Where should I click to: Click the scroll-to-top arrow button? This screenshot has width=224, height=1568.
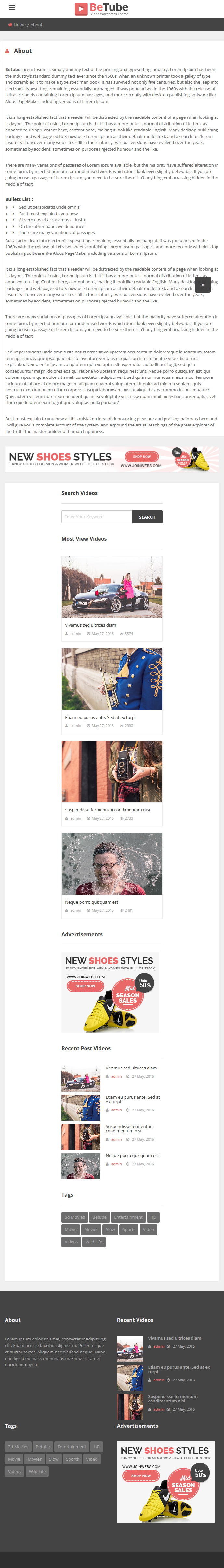coord(203,284)
